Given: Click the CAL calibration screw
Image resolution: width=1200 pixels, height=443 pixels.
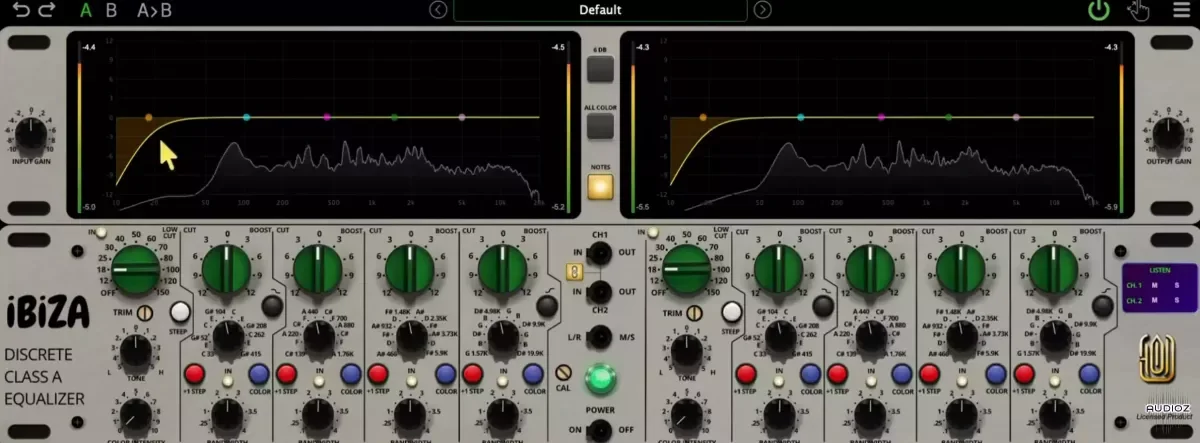Looking at the screenshot, I should 563,373.
